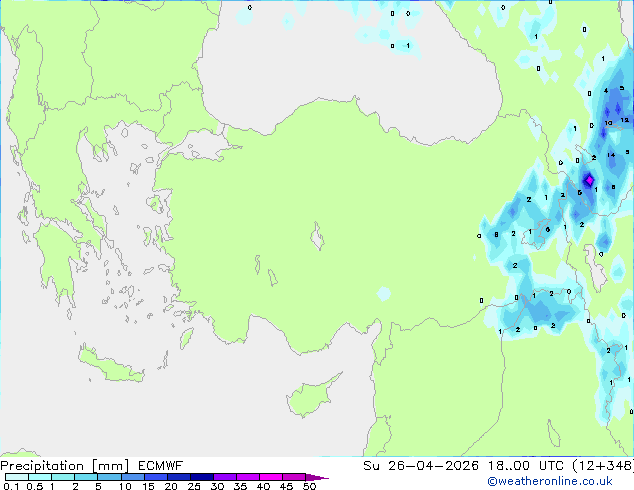Click the 0.5–1 mm legend color swatch
The width and height of the screenshot is (634, 490).
tap(40, 477)
